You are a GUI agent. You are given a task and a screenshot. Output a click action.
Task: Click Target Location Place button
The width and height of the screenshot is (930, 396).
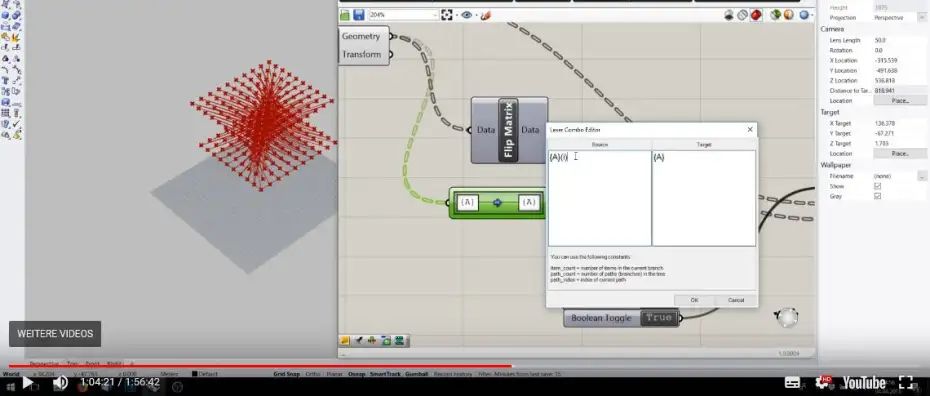tap(900, 154)
